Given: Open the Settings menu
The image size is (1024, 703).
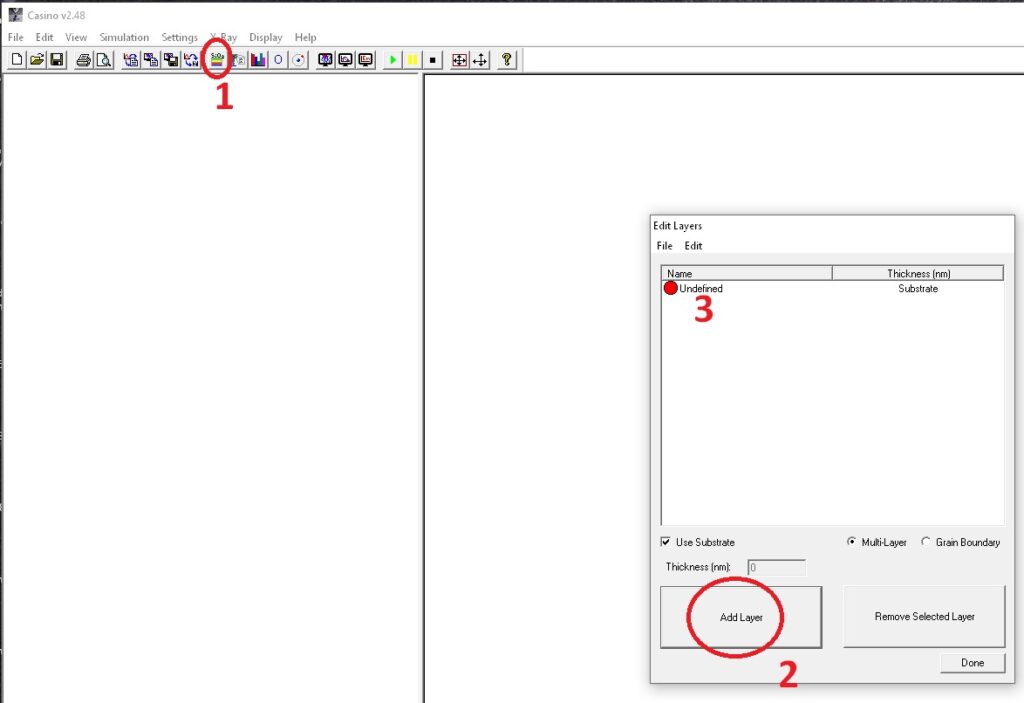Looking at the screenshot, I should pyautogui.click(x=180, y=37).
